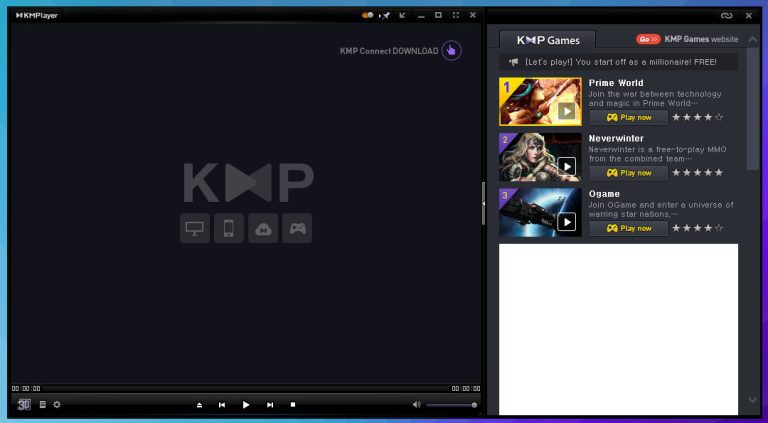Click the eject / open file button
Viewport: 768px width, 423px height.
[199, 405]
